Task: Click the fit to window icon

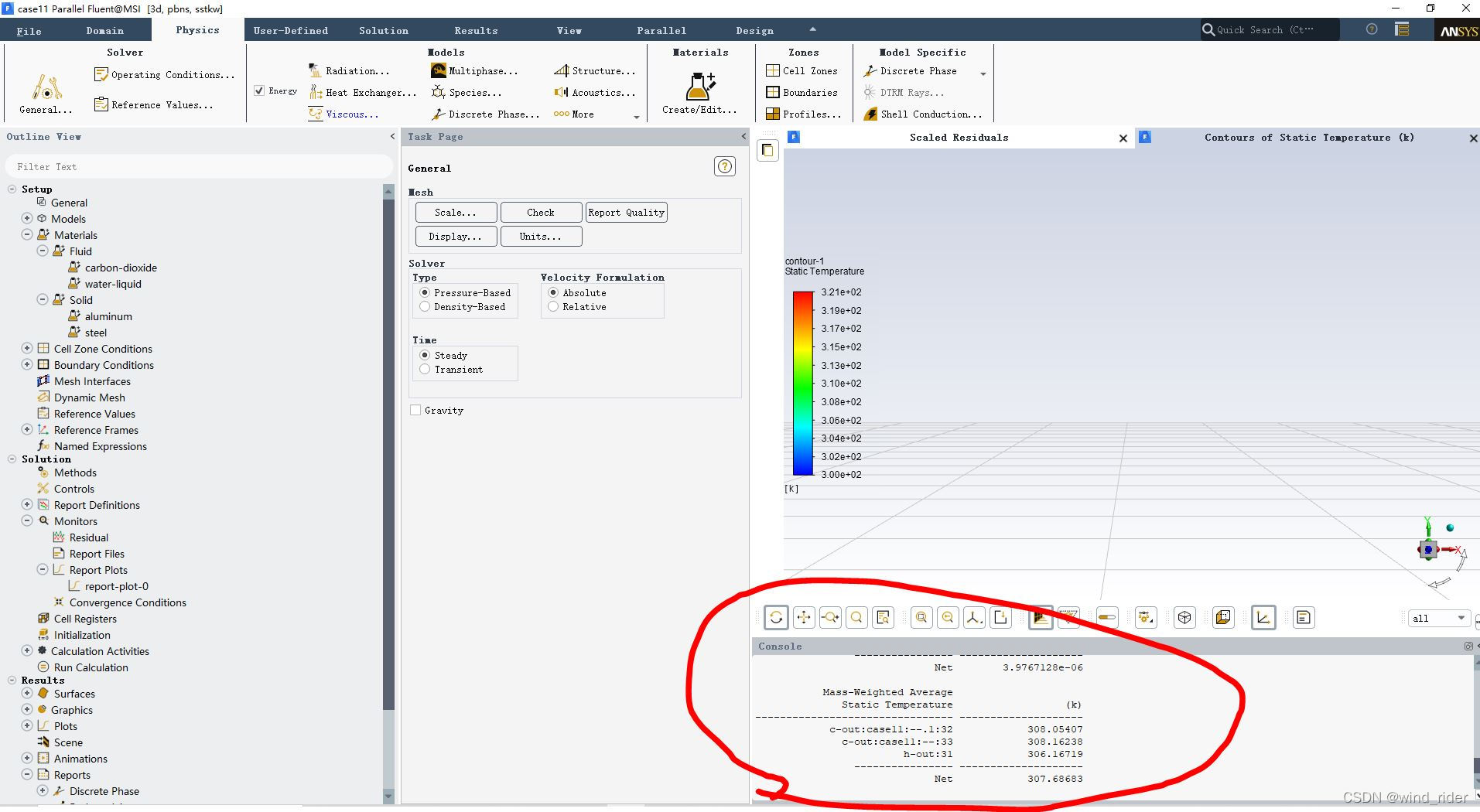Action: 921,617
